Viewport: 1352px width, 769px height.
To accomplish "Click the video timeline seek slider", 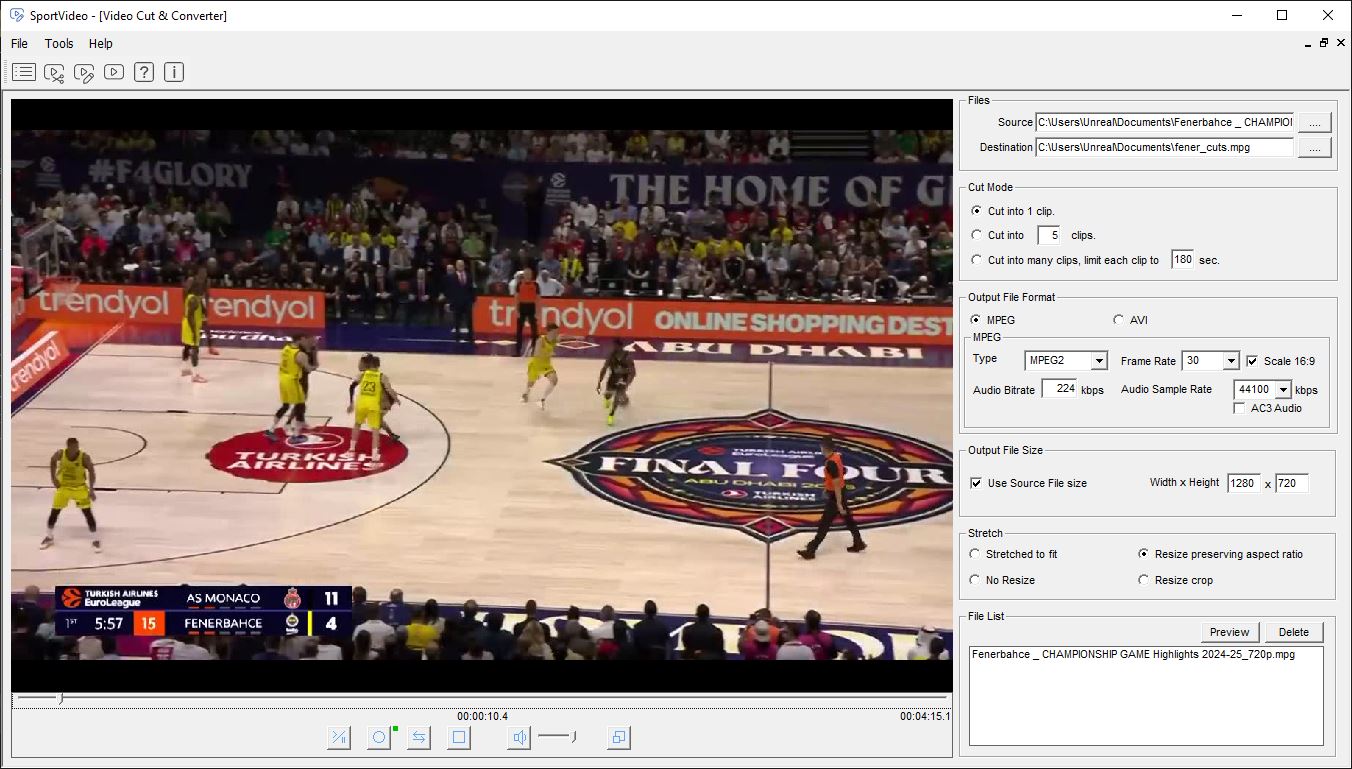I will (x=481, y=698).
